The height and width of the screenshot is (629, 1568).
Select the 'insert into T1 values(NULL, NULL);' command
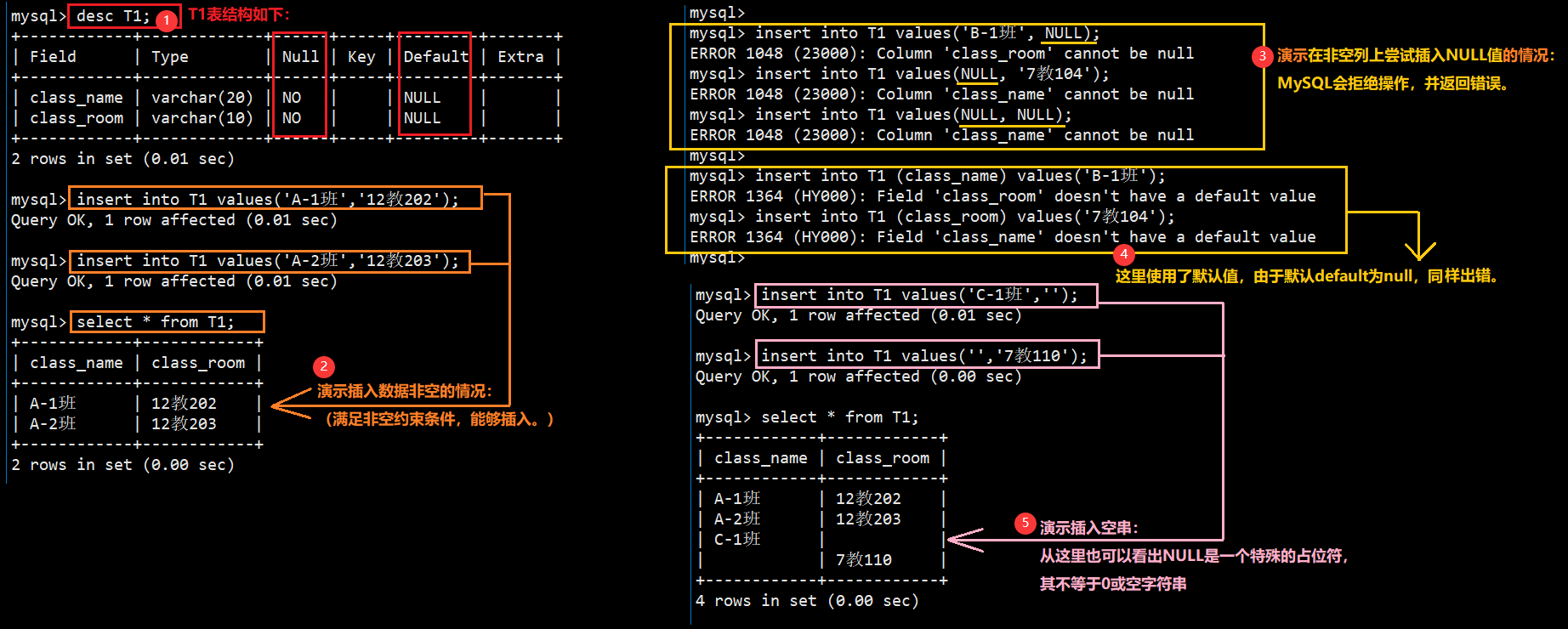pos(913,115)
